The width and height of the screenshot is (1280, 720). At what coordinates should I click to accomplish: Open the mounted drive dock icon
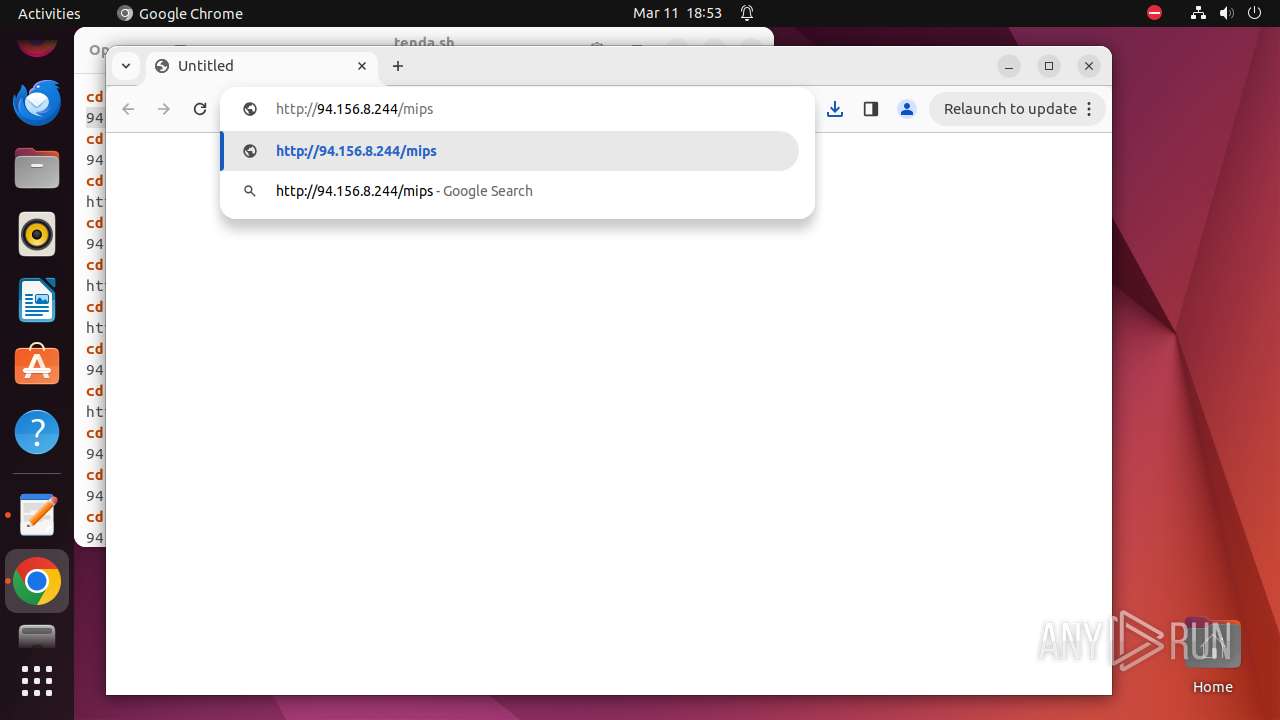(37, 636)
